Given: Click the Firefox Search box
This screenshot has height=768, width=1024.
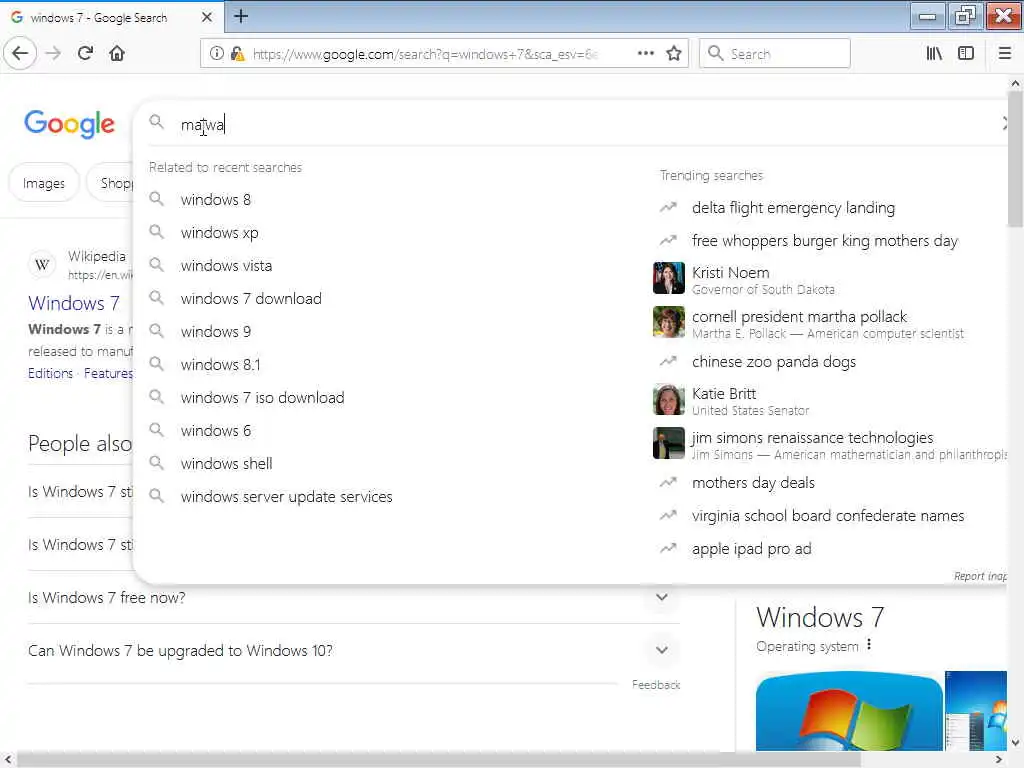Looking at the screenshot, I should tap(775, 53).
